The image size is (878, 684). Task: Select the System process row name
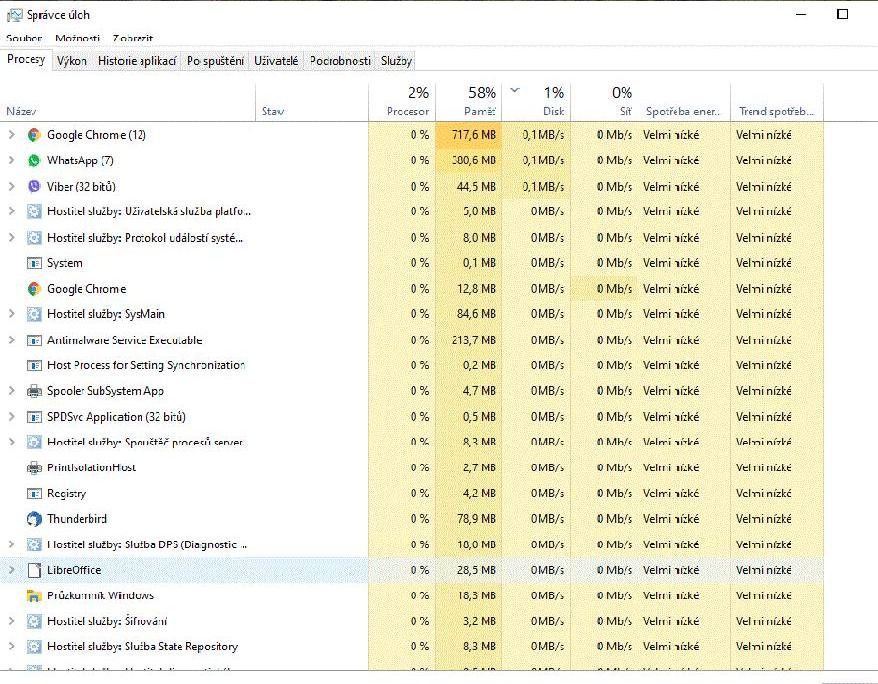[x=64, y=263]
